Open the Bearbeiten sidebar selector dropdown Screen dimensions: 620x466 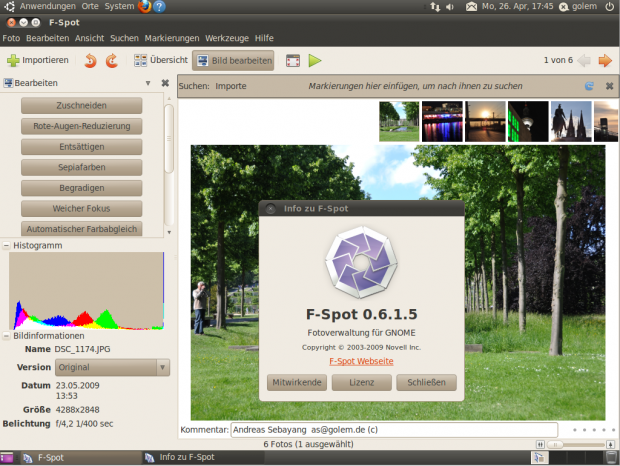[x=148, y=83]
